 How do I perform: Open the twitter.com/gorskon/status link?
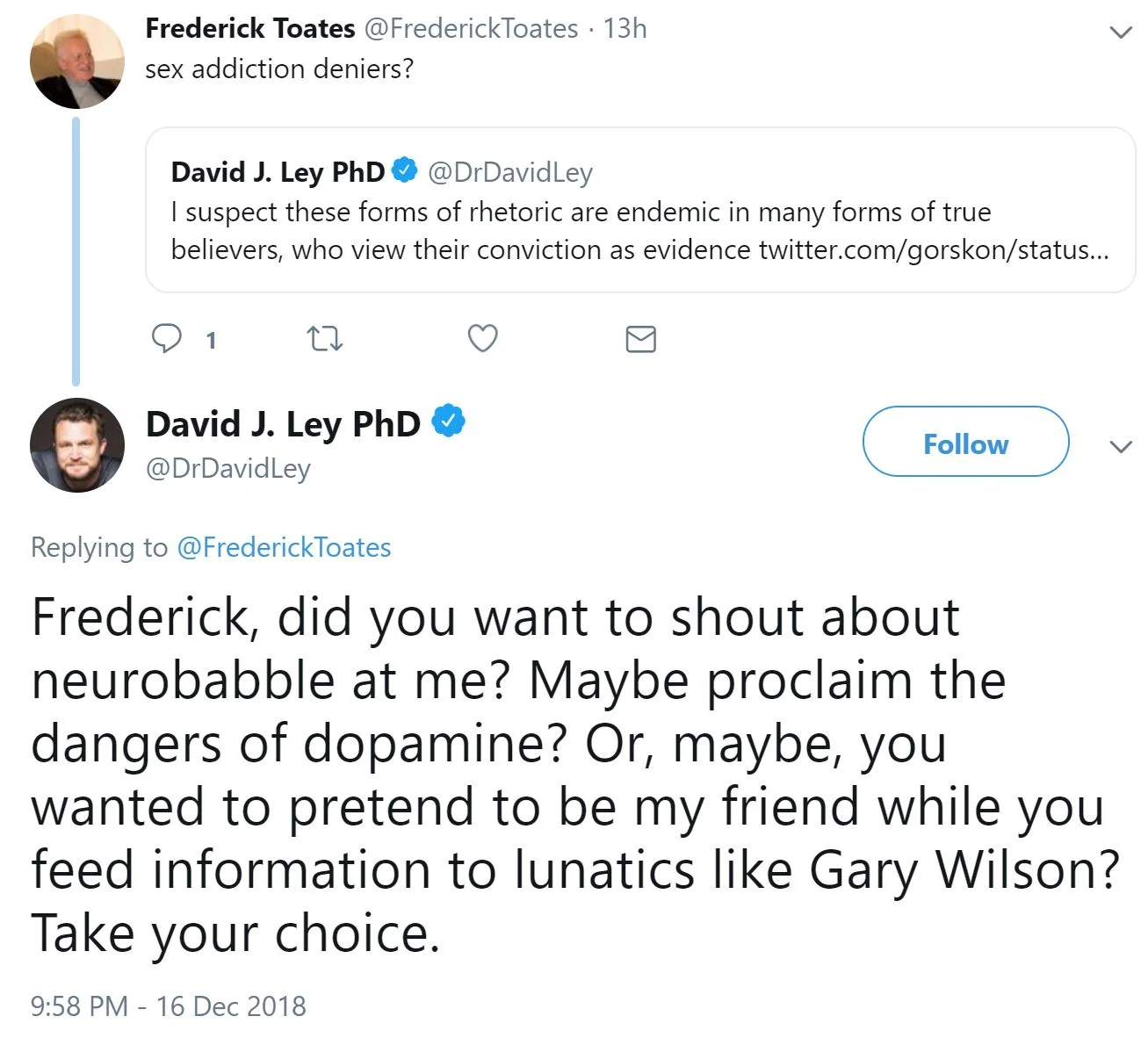point(934,250)
